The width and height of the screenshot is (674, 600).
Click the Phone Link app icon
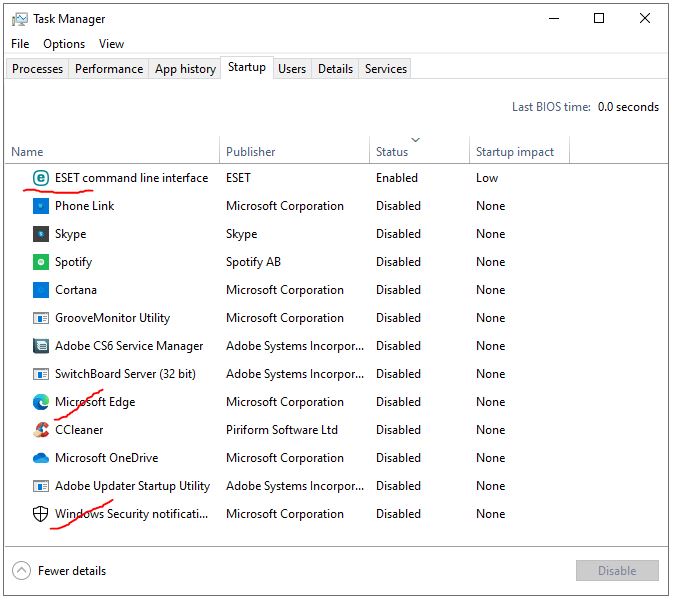[x=41, y=206]
